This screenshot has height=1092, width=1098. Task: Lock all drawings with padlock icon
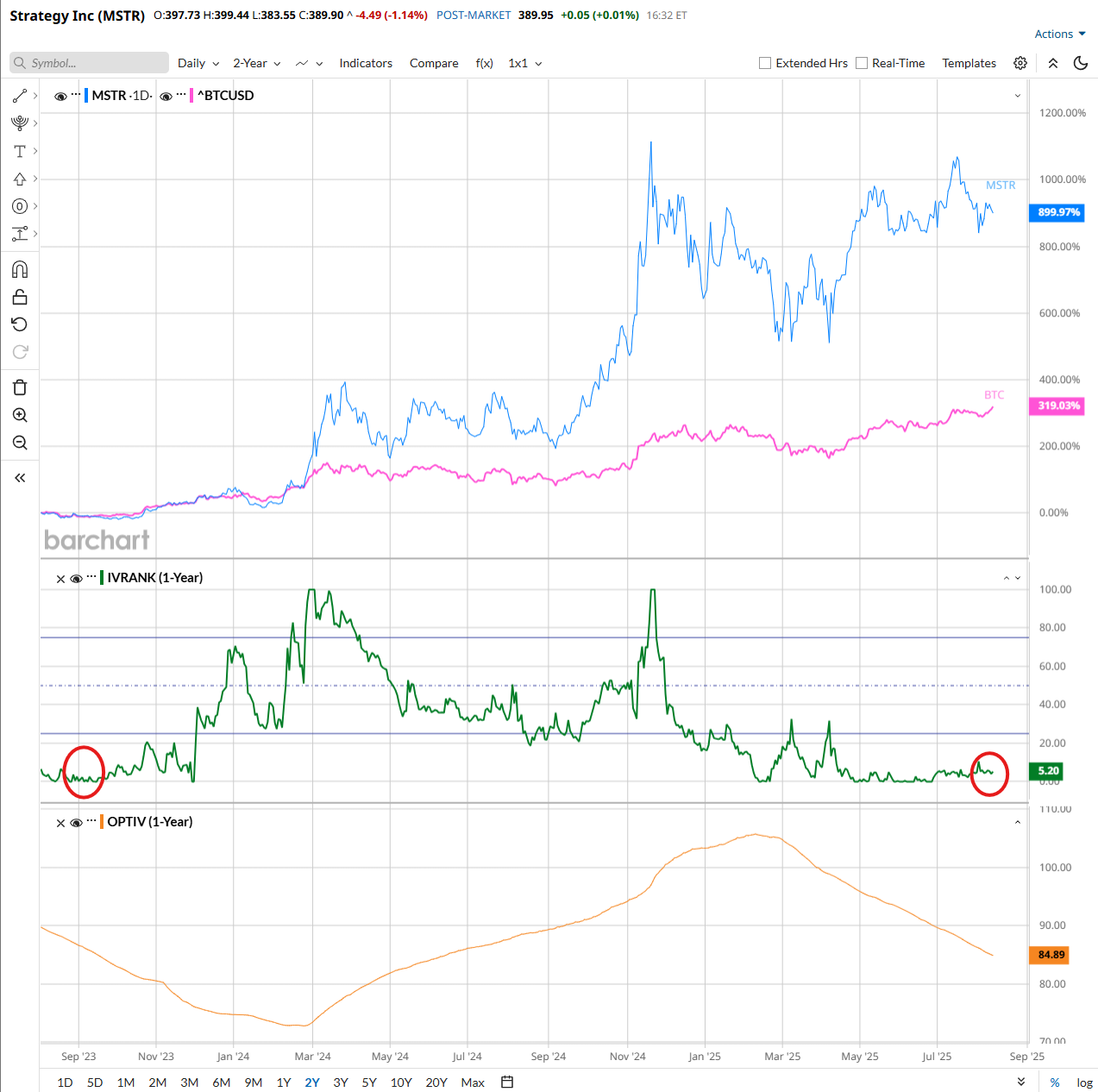tap(20, 298)
